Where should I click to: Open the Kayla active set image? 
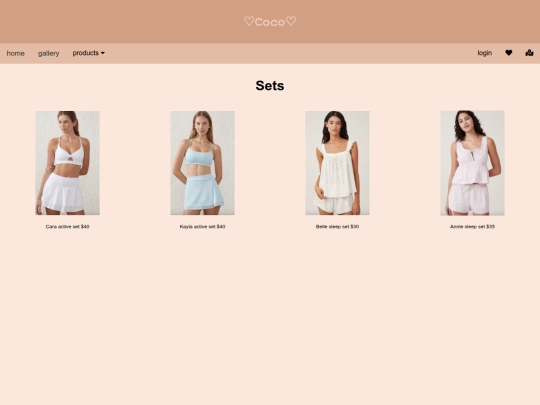coord(202,163)
